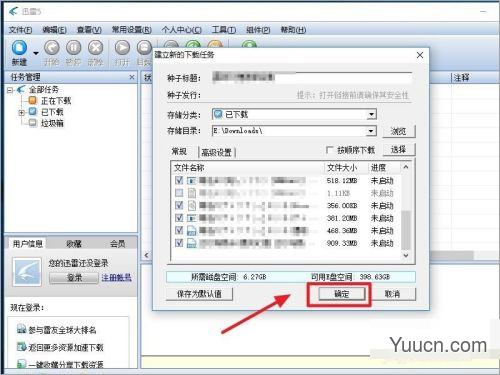Select 垃圾箱 in the task tree
The width and height of the screenshot is (500, 375).
[x=52, y=123]
